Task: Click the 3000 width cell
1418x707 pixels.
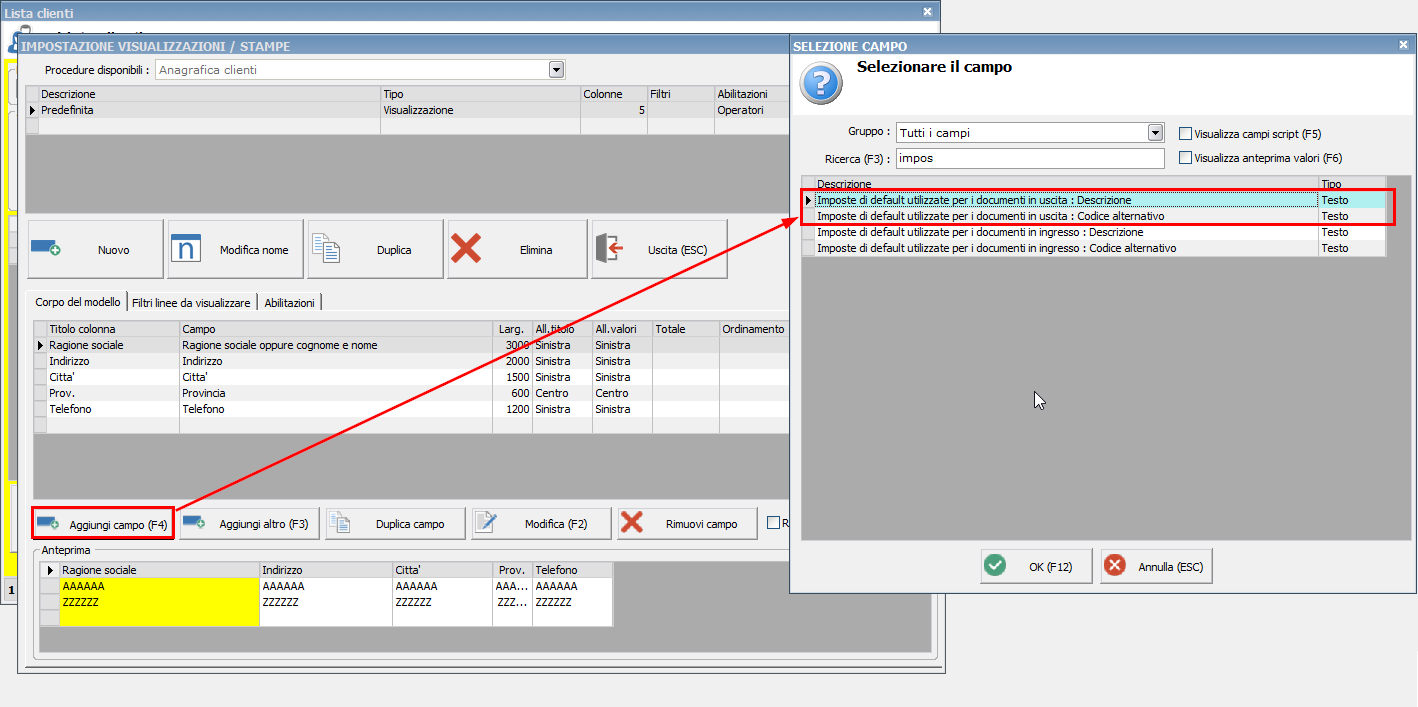Action: pyautogui.click(x=512, y=345)
